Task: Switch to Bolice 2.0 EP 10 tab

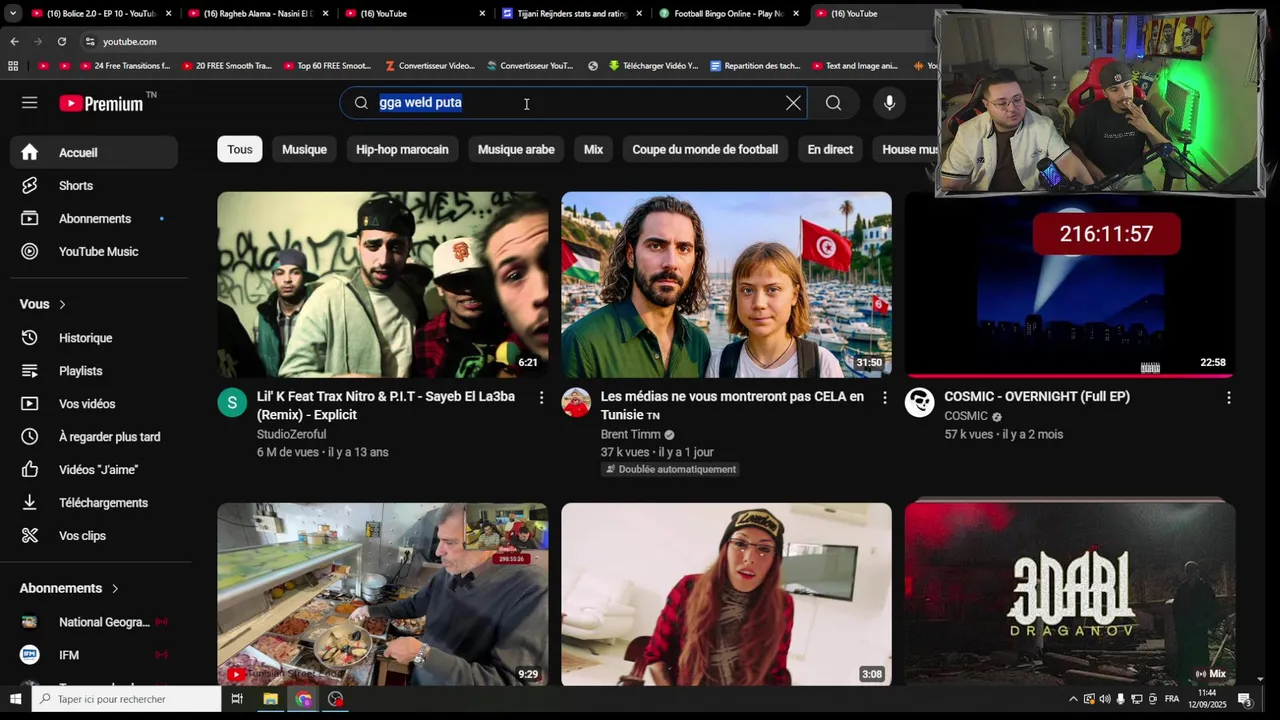Action: pyautogui.click(x=100, y=14)
